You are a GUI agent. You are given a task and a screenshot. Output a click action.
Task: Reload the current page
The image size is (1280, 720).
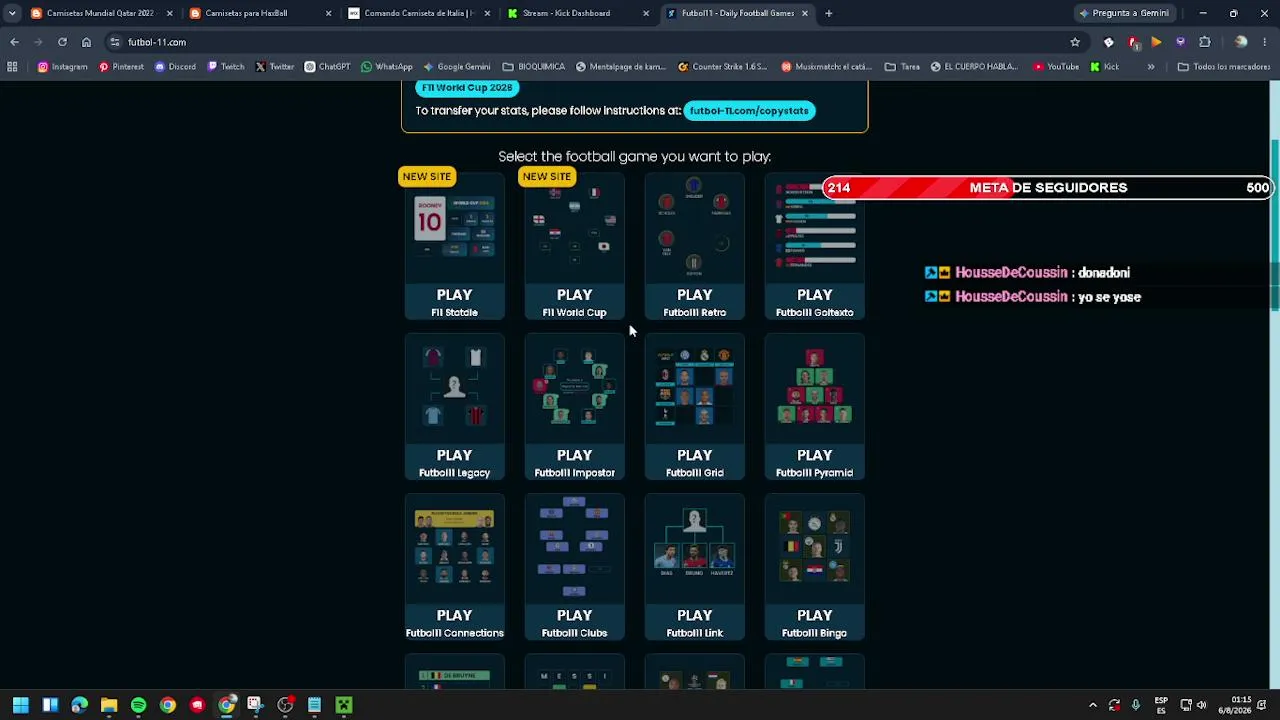coord(62,42)
